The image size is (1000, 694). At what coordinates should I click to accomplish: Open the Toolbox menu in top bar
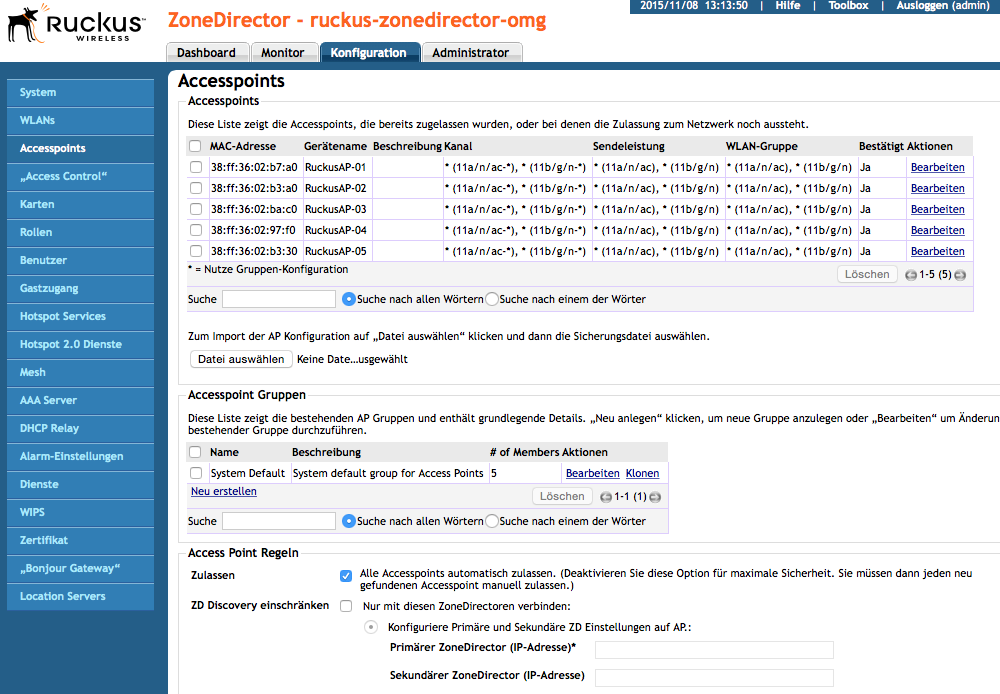848,6
